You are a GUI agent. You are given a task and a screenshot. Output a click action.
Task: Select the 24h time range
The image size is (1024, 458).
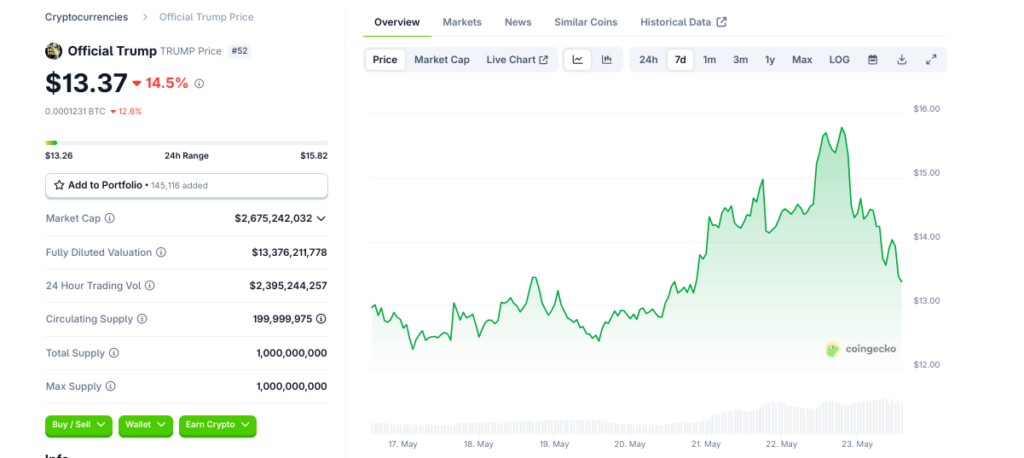[x=648, y=59]
